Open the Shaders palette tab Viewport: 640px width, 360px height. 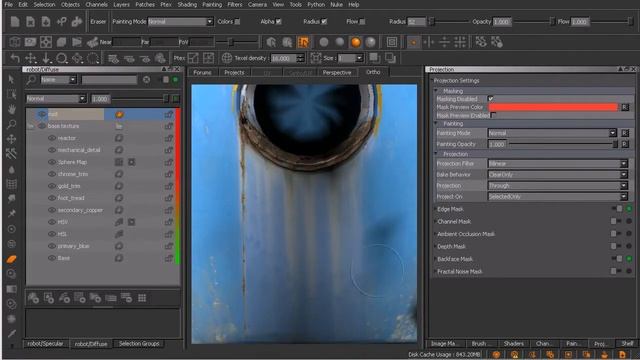[513, 344]
